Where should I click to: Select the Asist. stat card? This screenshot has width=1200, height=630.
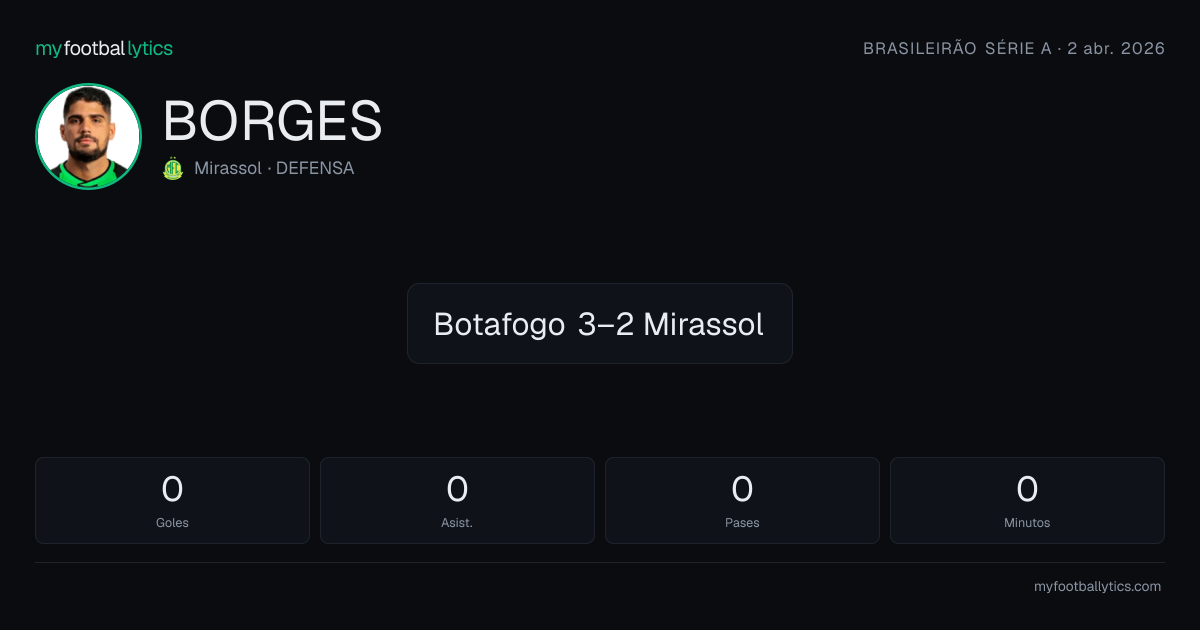point(457,500)
